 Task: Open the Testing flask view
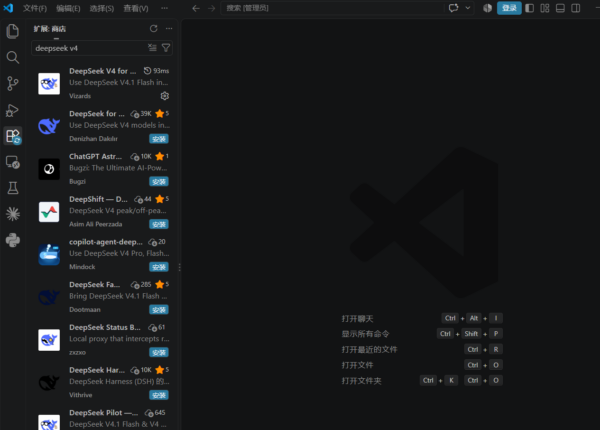click(13, 188)
